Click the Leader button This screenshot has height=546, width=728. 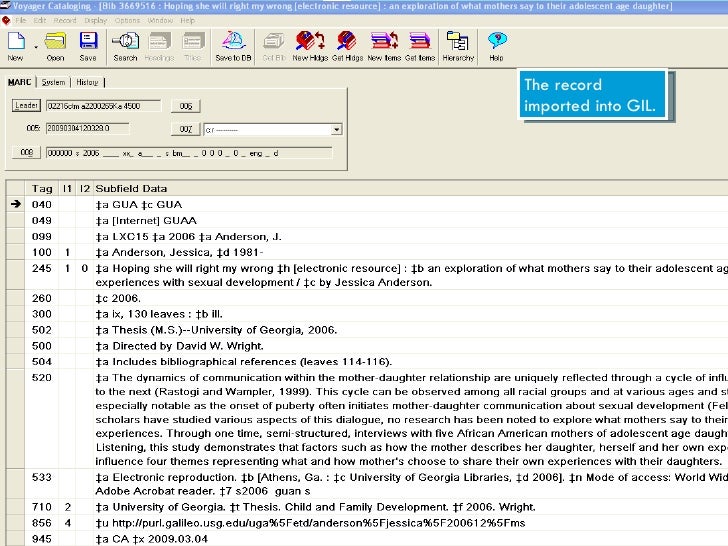click(26, 105)
